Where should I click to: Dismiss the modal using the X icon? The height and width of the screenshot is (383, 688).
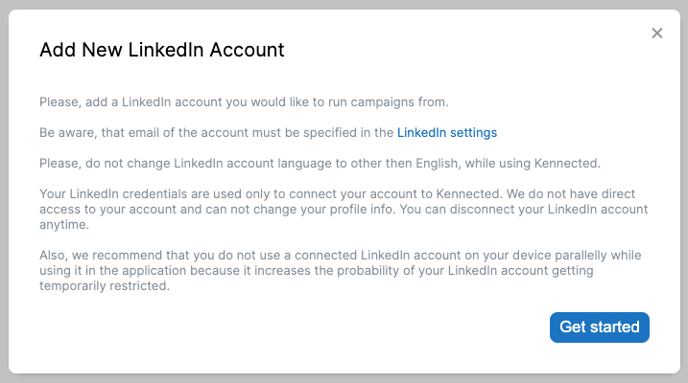click(x=657, y=33)
